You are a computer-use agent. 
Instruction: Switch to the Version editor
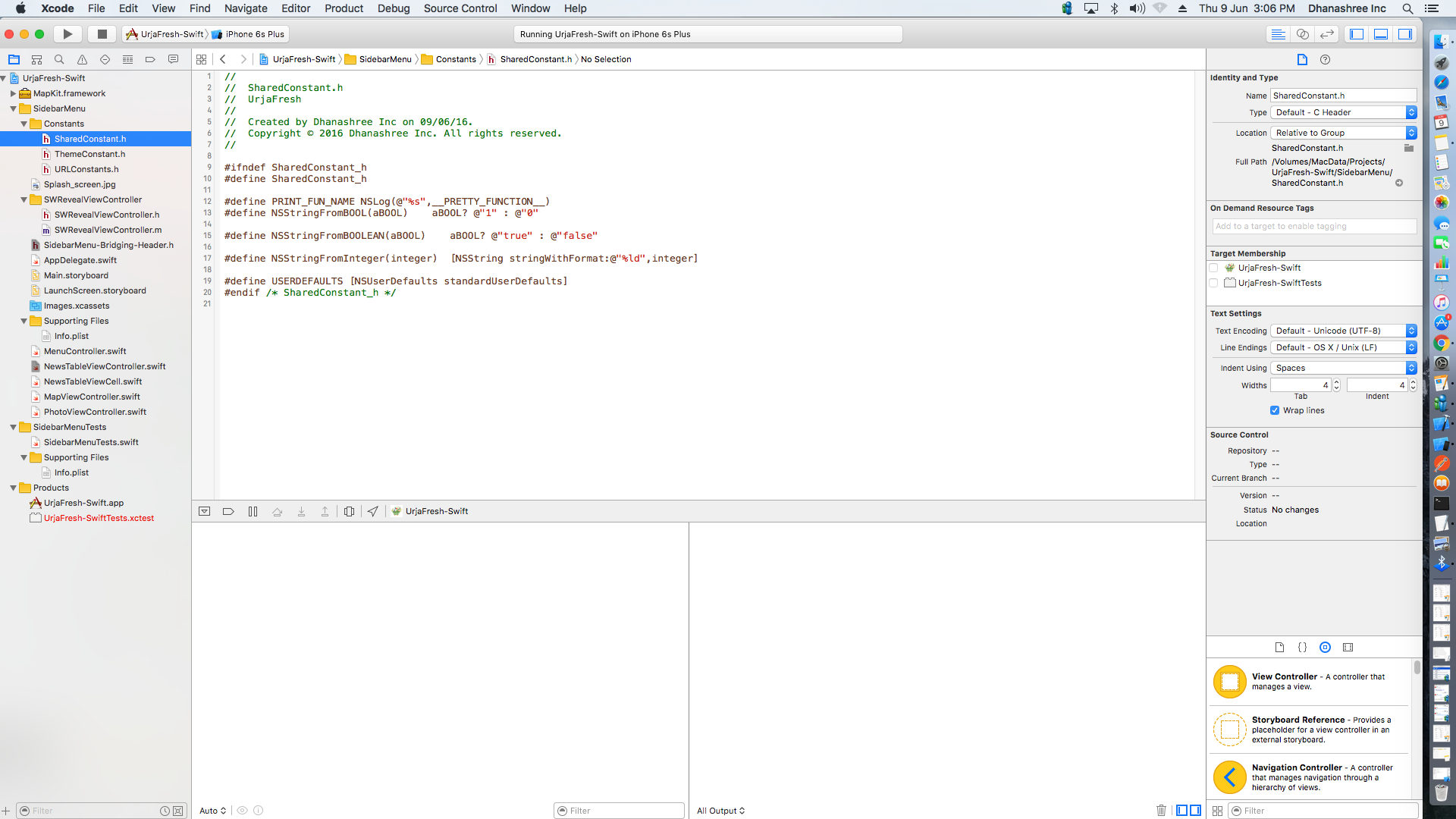click(1326, 34)
